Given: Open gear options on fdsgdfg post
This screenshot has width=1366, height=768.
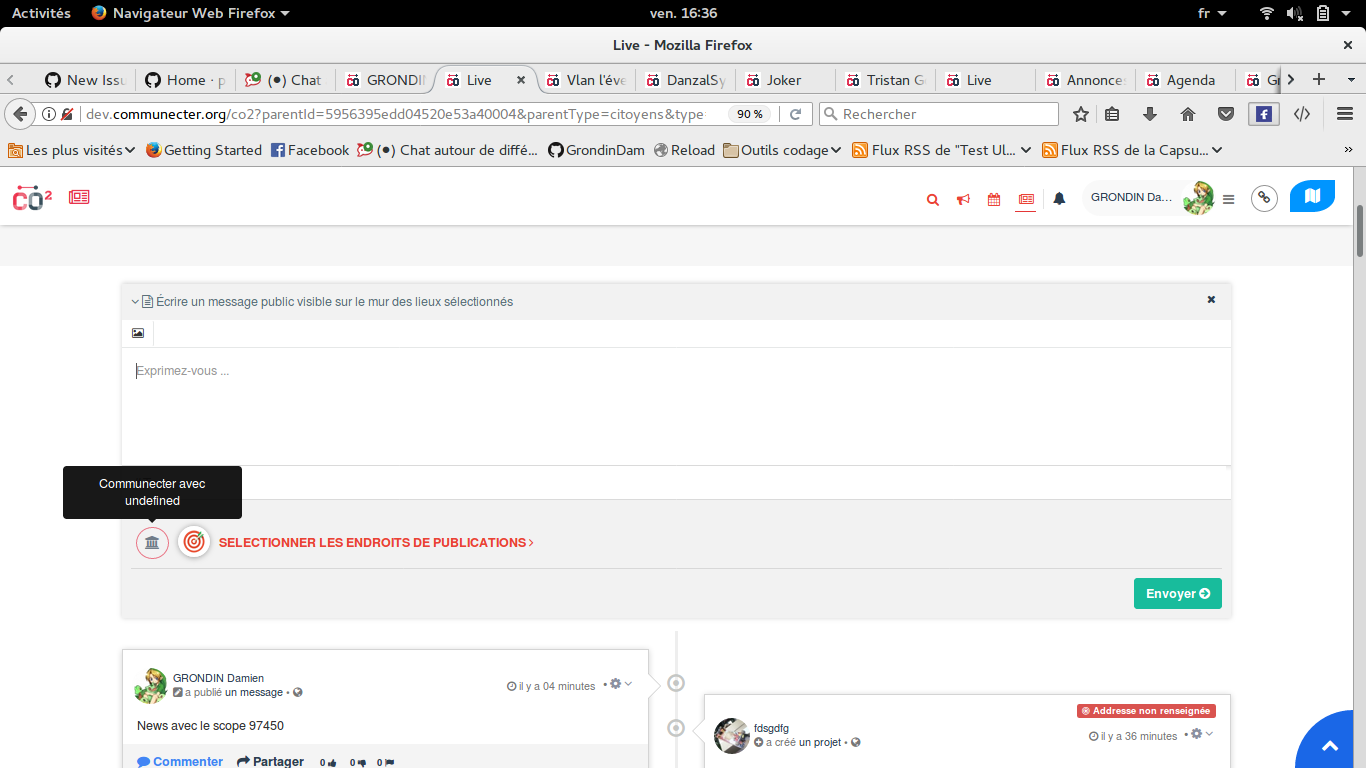Looking at the screenshot, I should [x=1201, y=734].
